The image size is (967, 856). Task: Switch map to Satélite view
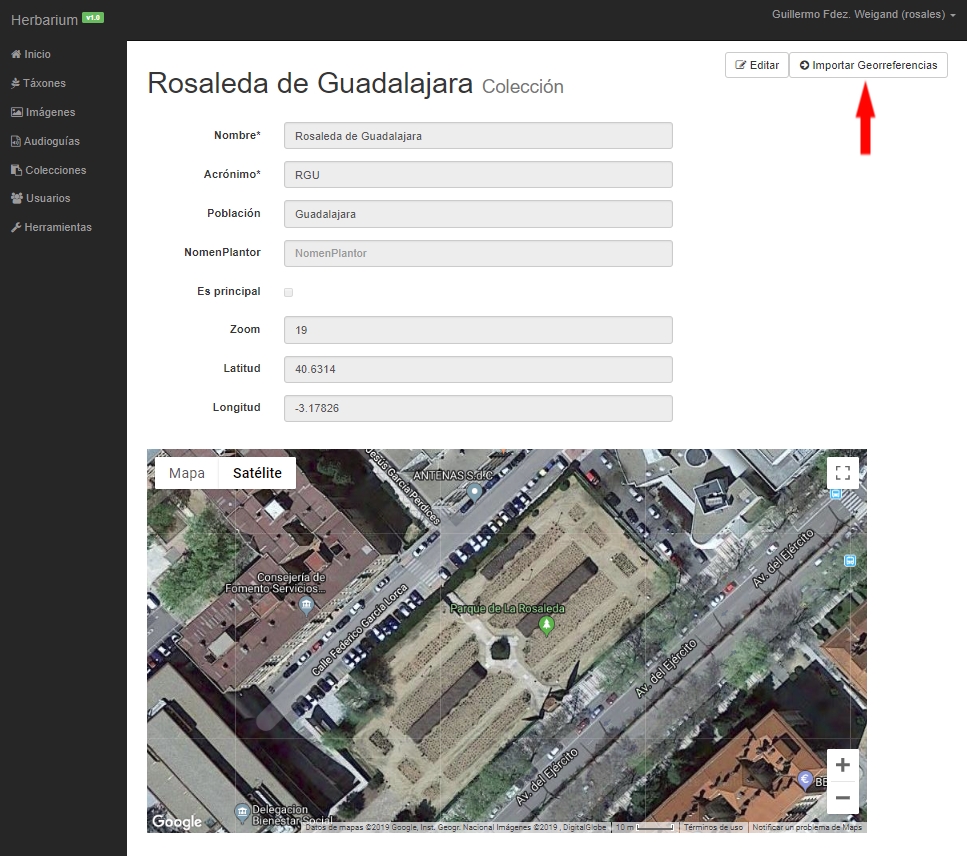point(257,473)
